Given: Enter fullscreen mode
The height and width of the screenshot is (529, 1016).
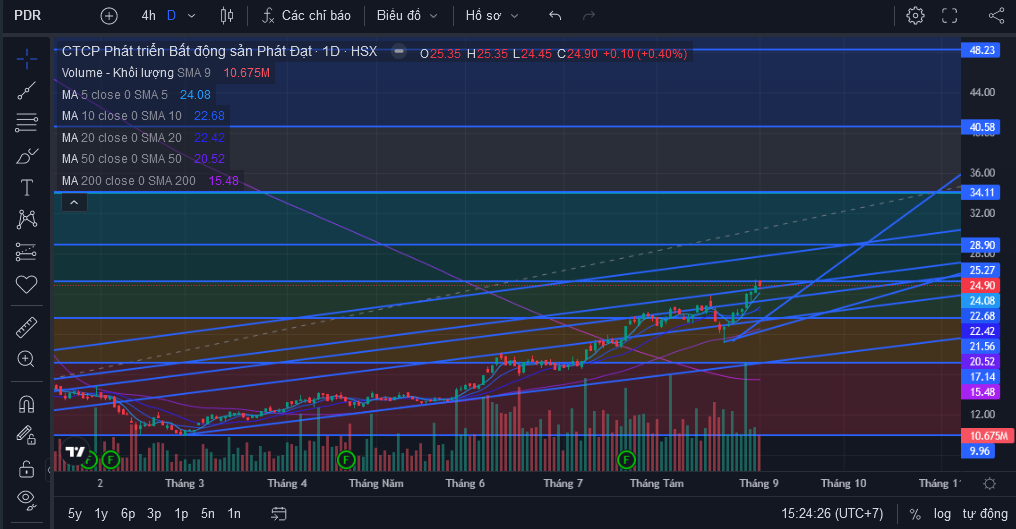Looking at the screenshot, I should [x=949, y=16].
